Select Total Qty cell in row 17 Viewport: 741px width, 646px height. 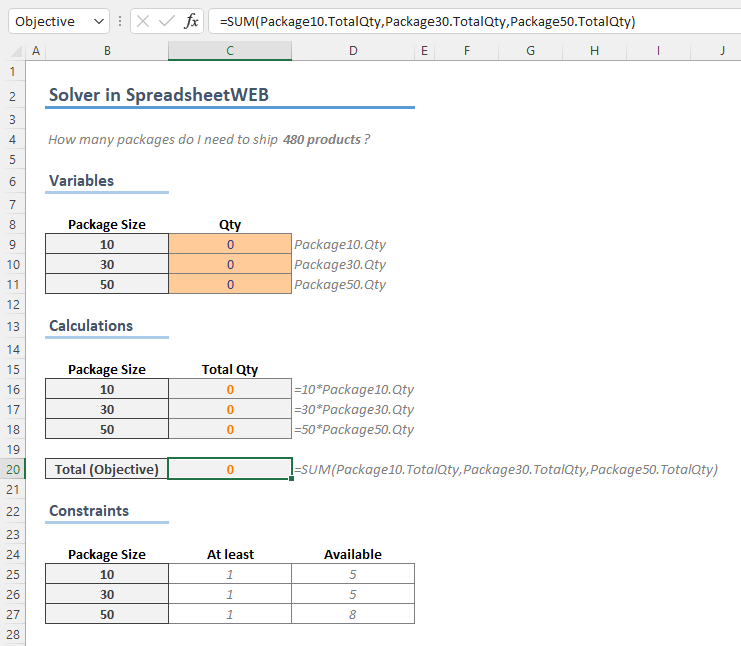[230, 409]
